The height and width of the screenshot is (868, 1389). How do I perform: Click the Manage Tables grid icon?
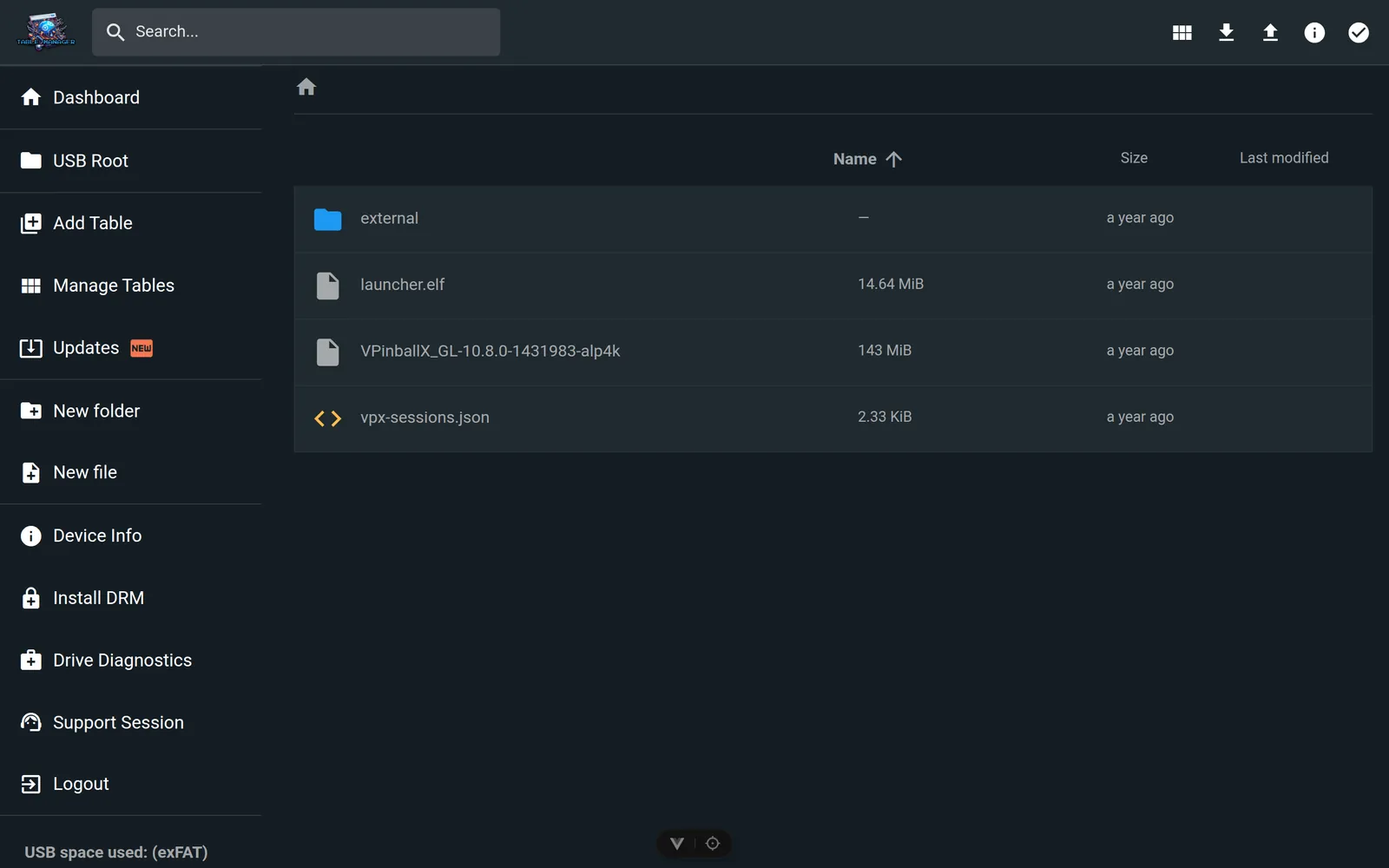tap(31, 286)
